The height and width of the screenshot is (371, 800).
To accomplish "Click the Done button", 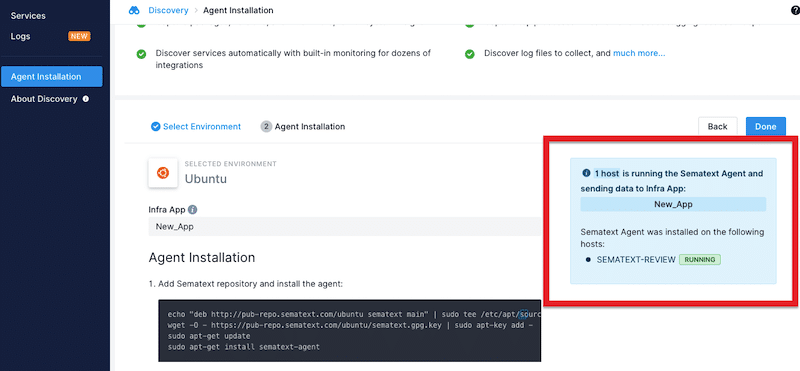I will point(765,127).
